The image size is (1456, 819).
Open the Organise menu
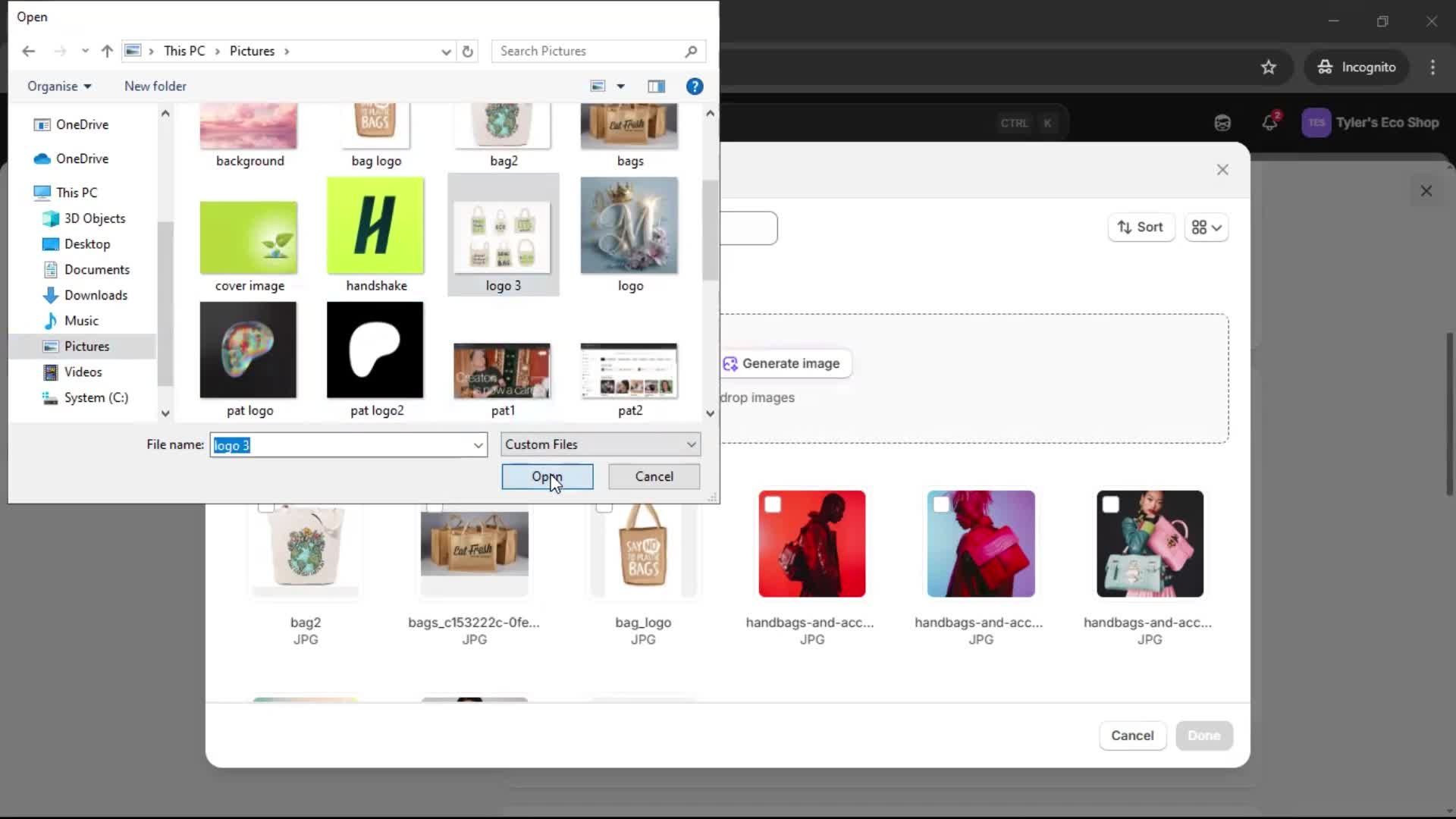(58, 86)
